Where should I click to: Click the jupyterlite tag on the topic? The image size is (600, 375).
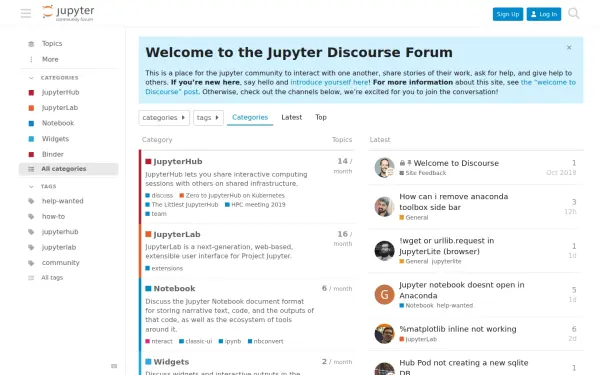pyautogui.click(x=446, y=261)
